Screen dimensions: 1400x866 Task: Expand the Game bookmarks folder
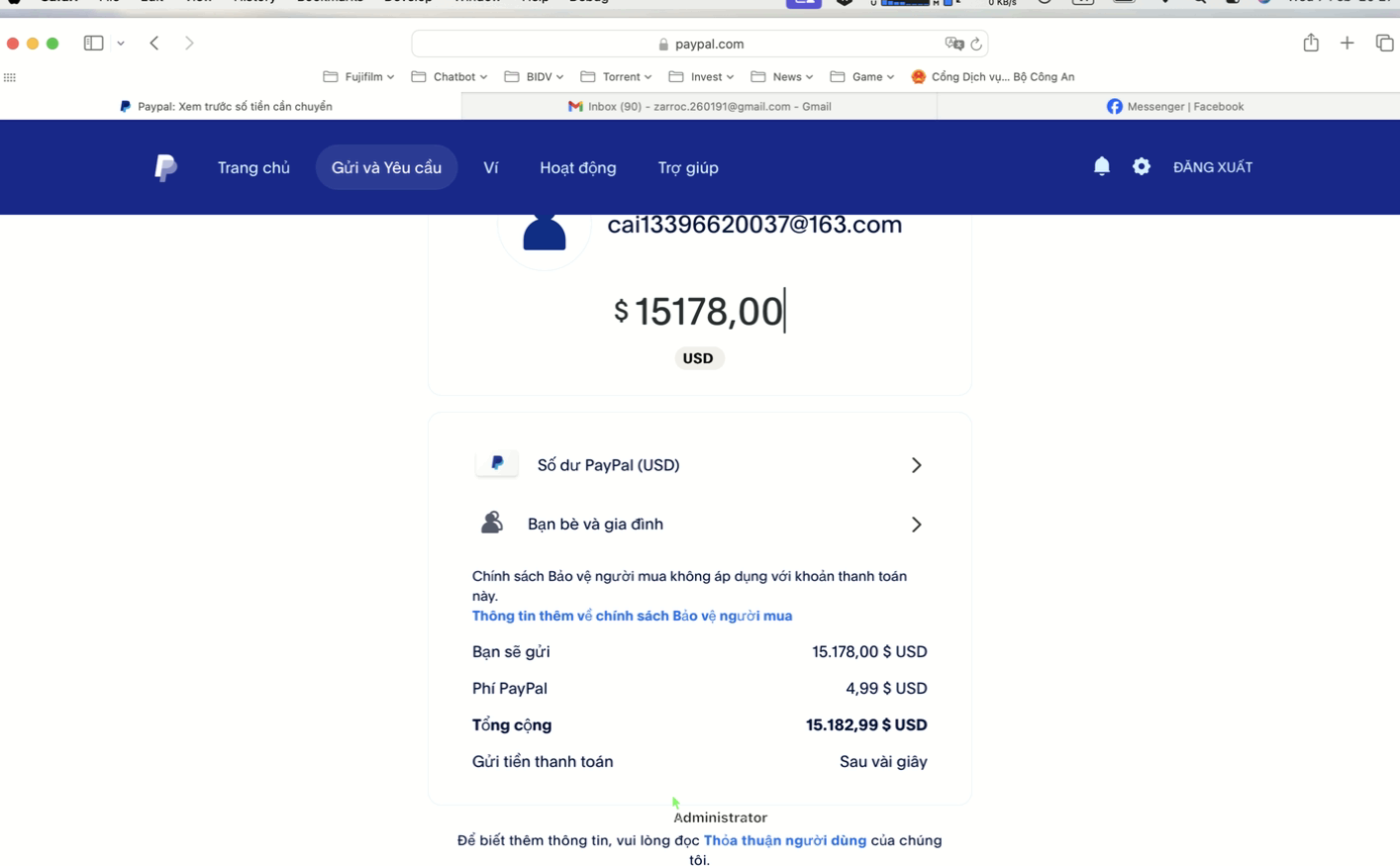(862, 77)
